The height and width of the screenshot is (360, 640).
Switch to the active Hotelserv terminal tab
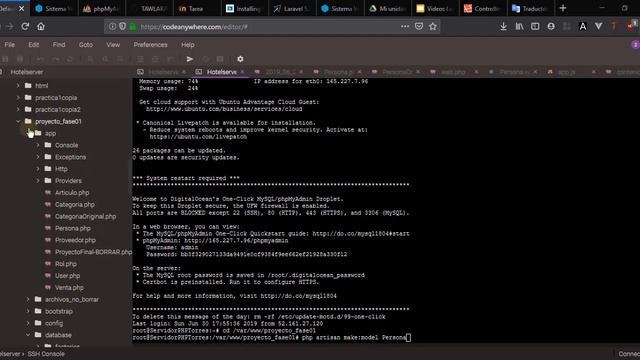[x=221, y=72]
